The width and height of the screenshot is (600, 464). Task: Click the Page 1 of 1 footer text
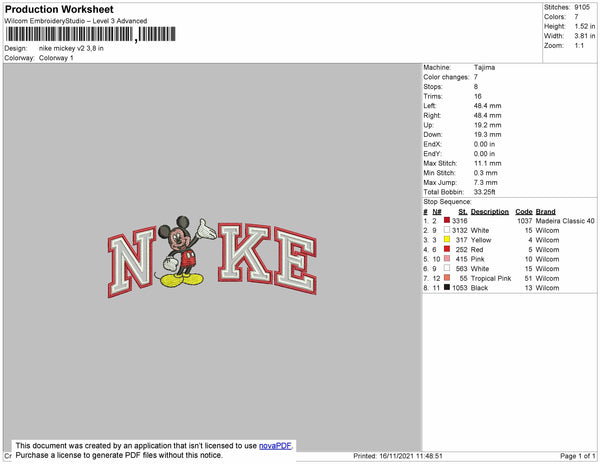pyautogui.click(x=578, y=456)
